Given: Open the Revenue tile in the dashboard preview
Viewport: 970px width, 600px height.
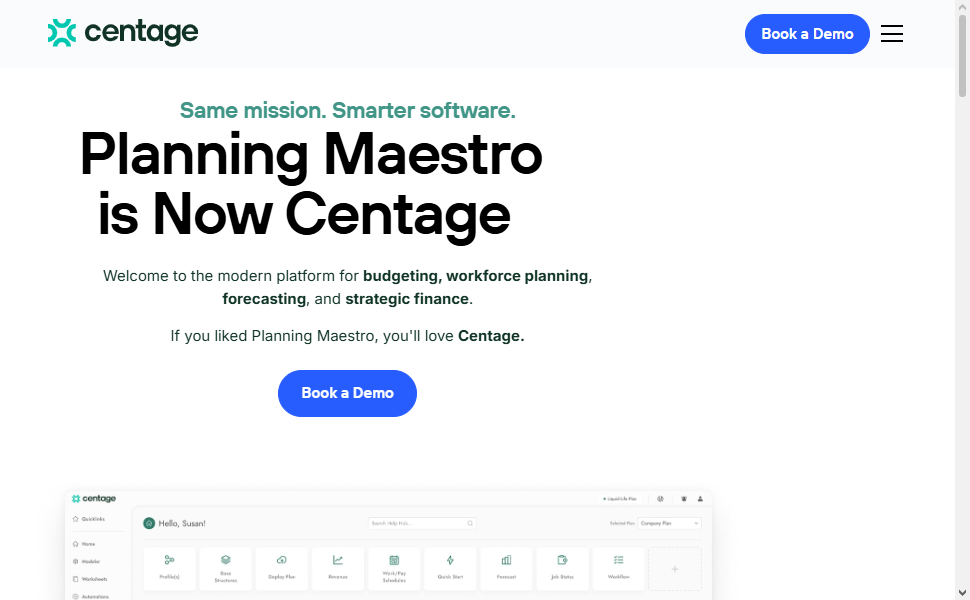Looking at the screenshot, I should click(x=338, y=568).
